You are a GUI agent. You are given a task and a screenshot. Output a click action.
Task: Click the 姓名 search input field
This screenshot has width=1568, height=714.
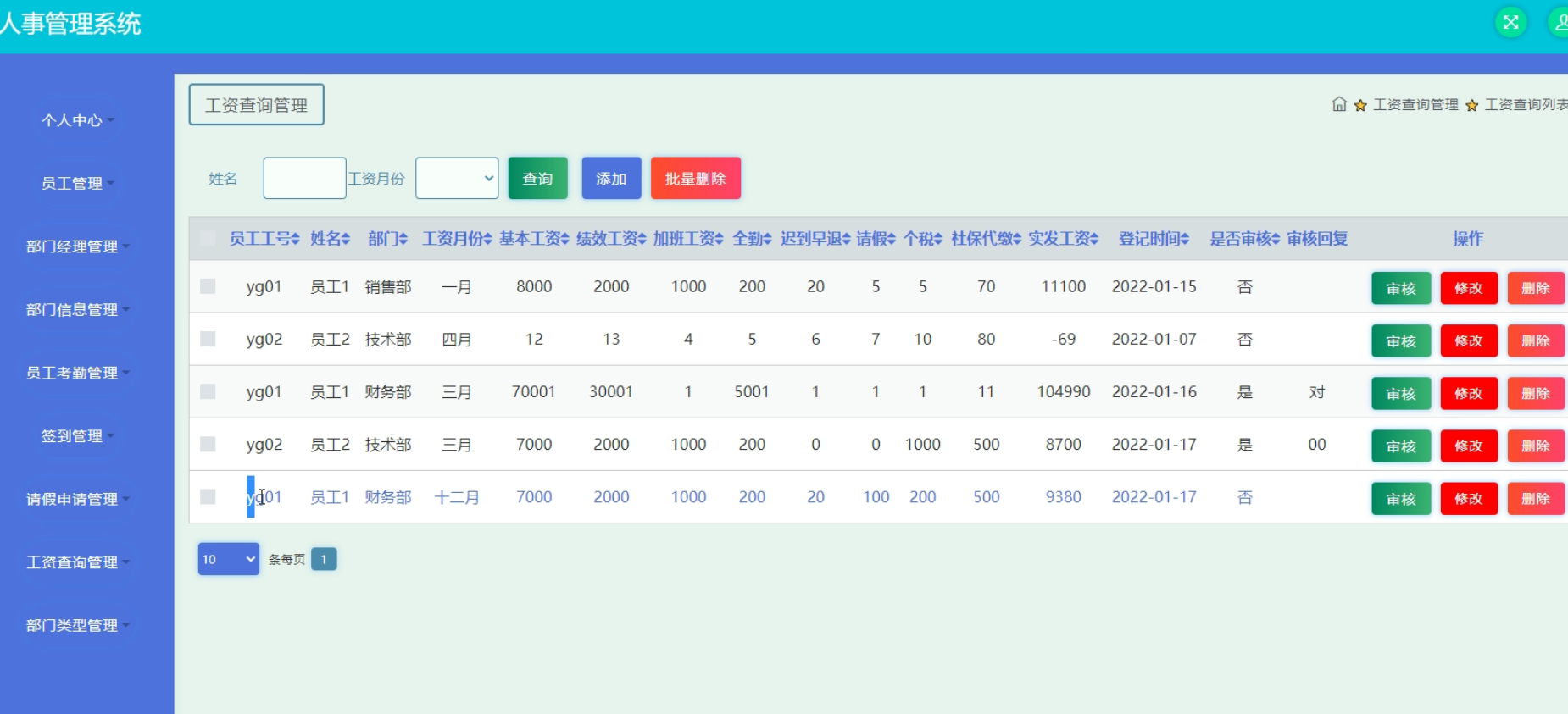304,178
